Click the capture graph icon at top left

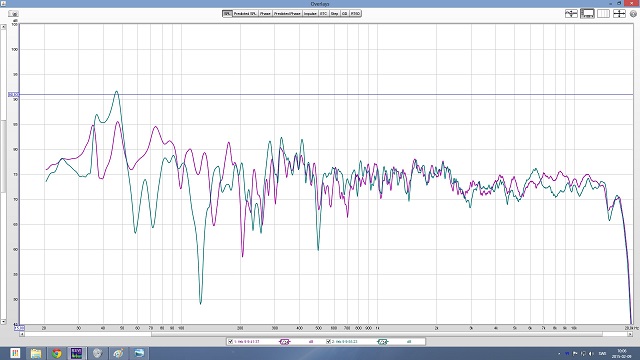13,13
